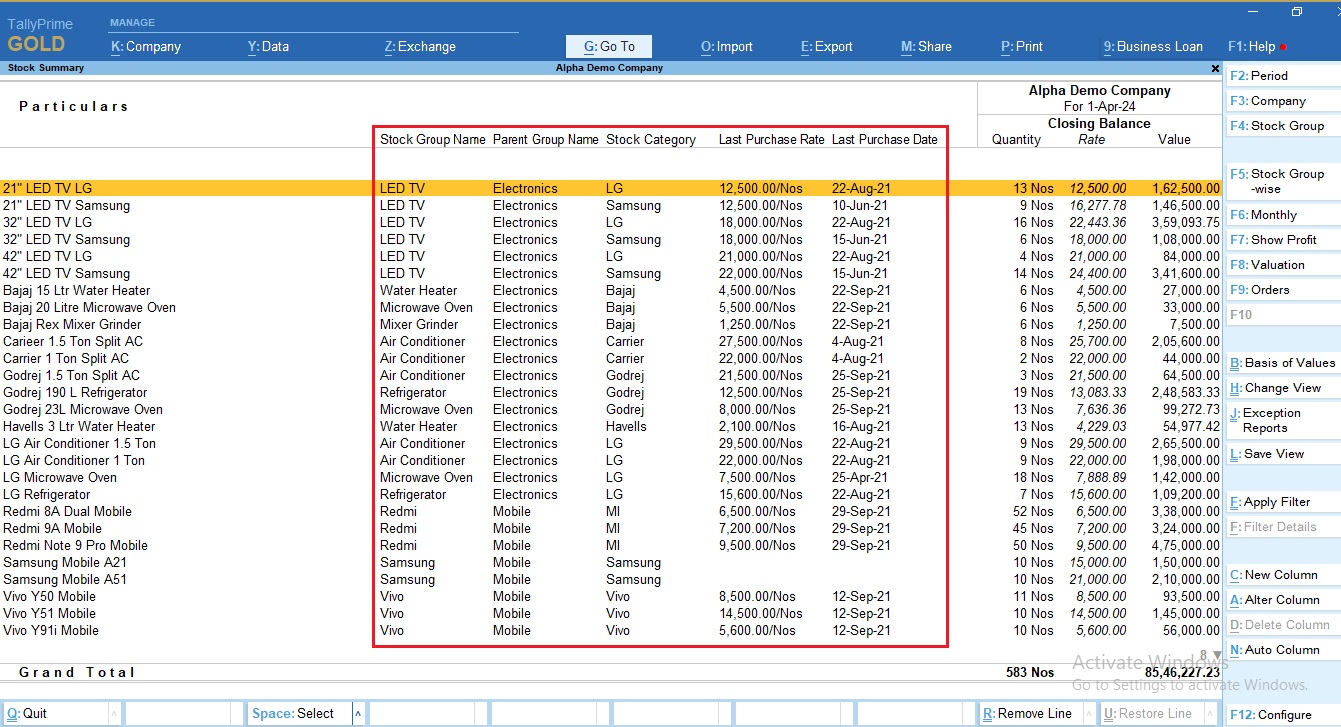This screenshot has width=1341, height=727.
Task: Open the E: Export menu
Action: [x=826, y=46]
